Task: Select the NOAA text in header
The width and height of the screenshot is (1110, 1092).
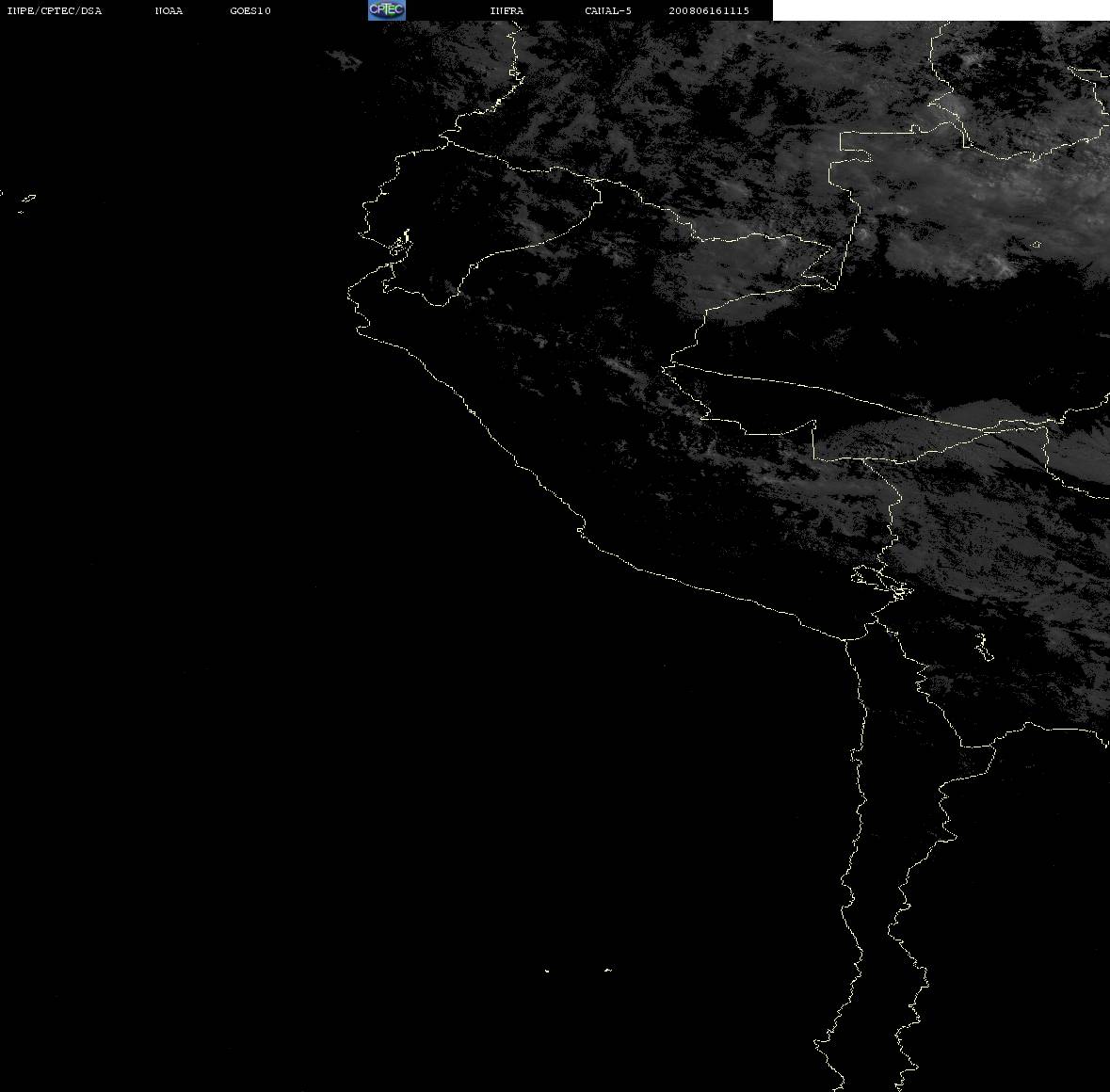Action: 169,10
